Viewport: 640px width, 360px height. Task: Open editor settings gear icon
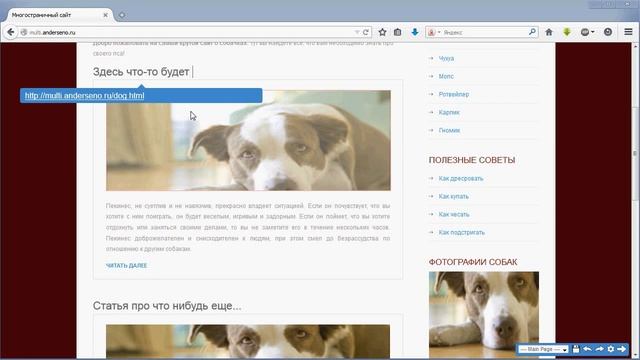tap(611, 349)
